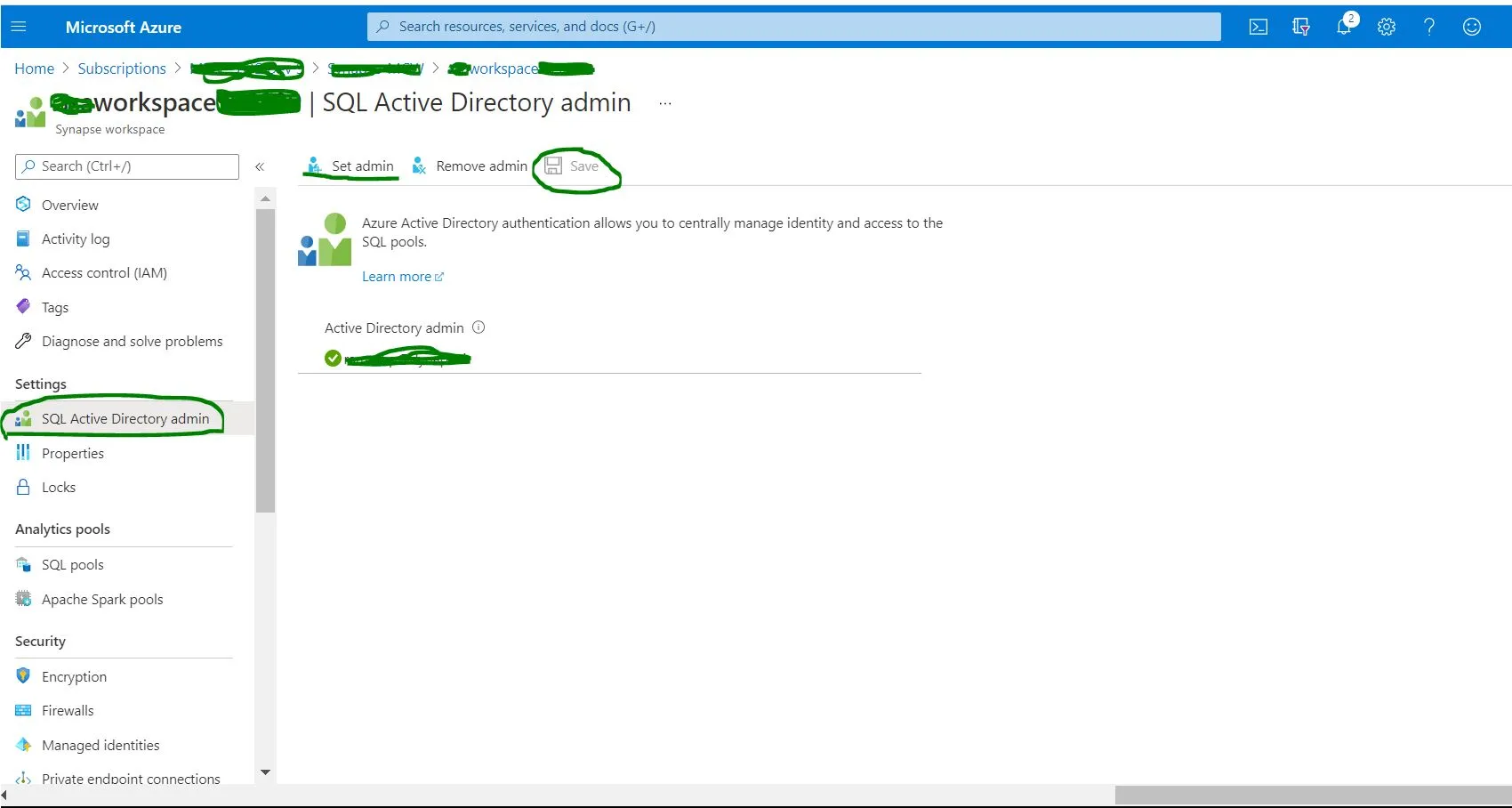Click the Overview icon in sidebar

(23, 205)
